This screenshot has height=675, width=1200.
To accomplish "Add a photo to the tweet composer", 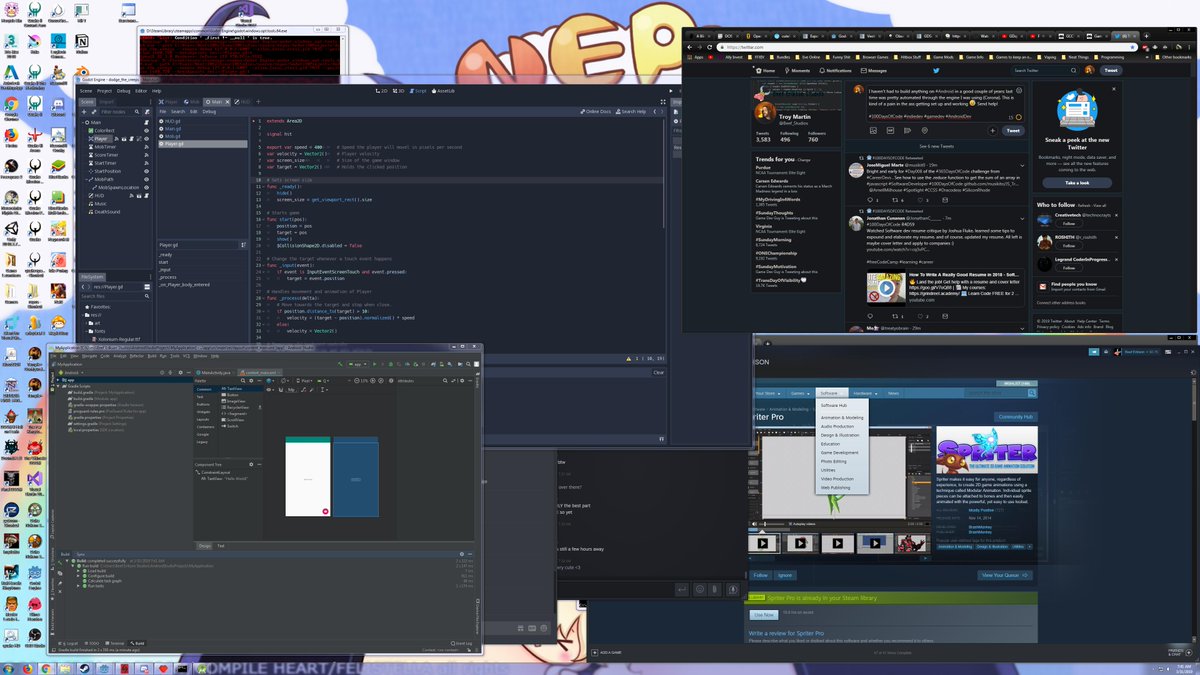I will coord(874,130).
